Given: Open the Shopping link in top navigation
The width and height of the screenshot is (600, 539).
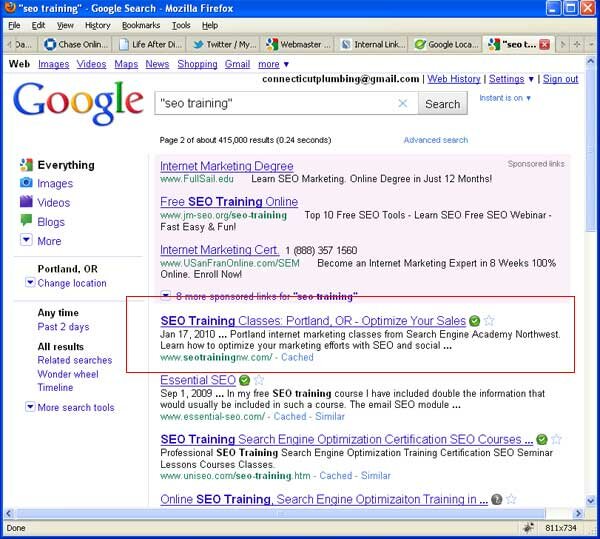Looking at the screenshot, I should click(x=197, y=64).
